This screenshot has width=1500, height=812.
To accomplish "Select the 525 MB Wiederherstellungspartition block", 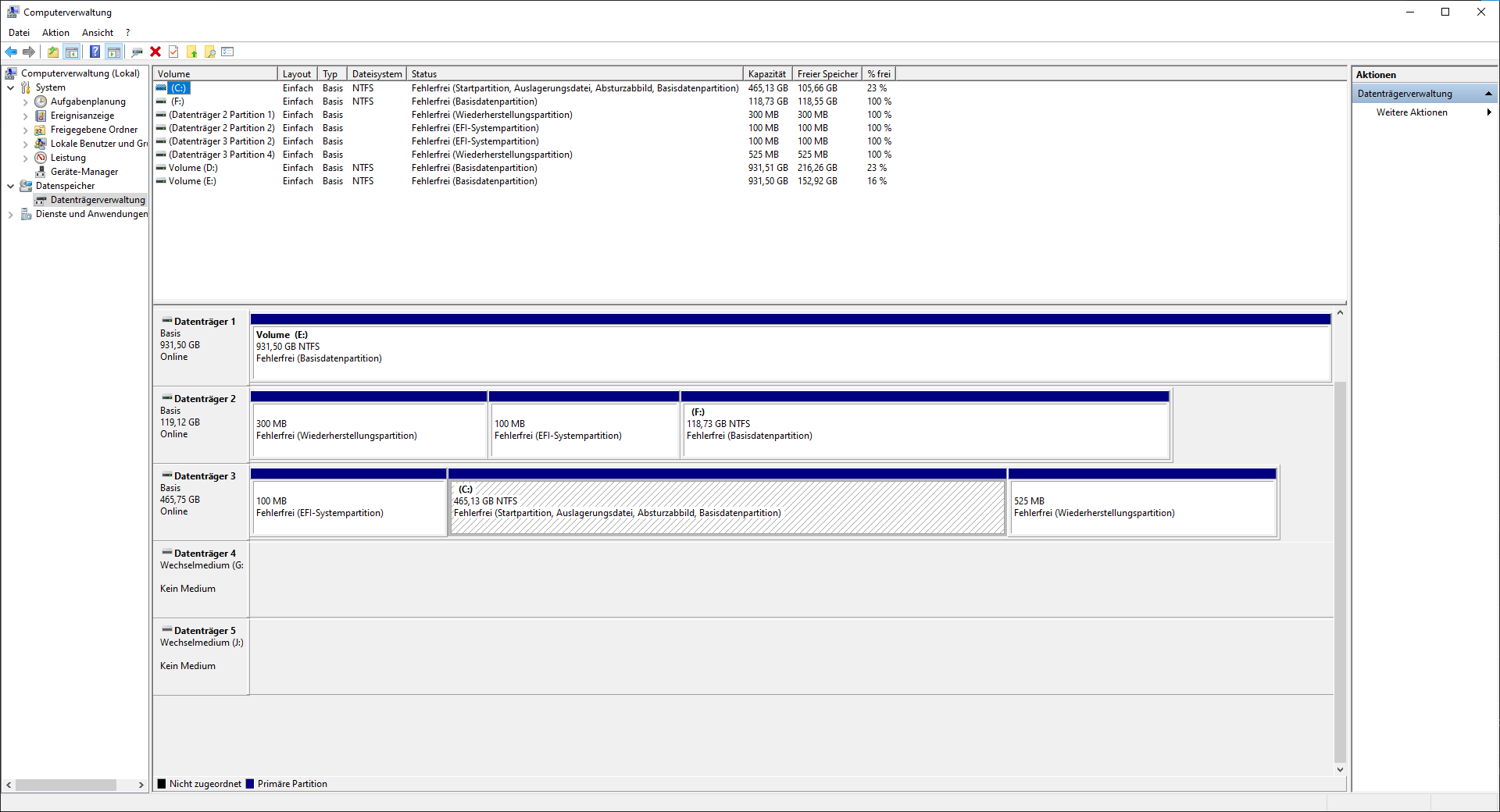I will (x=1143, y=502).
